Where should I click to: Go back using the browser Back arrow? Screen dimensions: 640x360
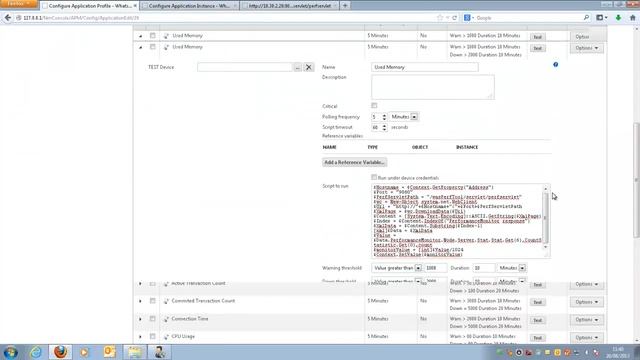point(8,18)
